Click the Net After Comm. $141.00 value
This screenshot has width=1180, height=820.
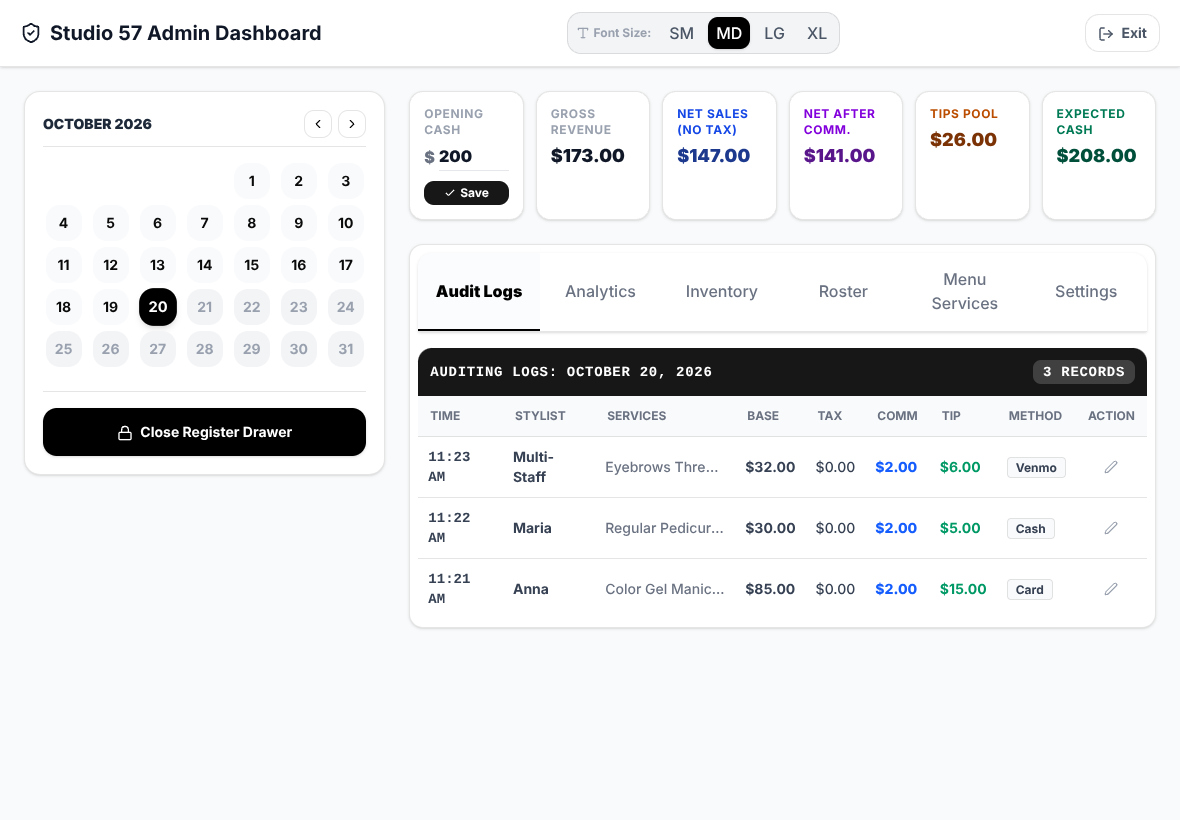click(839, 156)
